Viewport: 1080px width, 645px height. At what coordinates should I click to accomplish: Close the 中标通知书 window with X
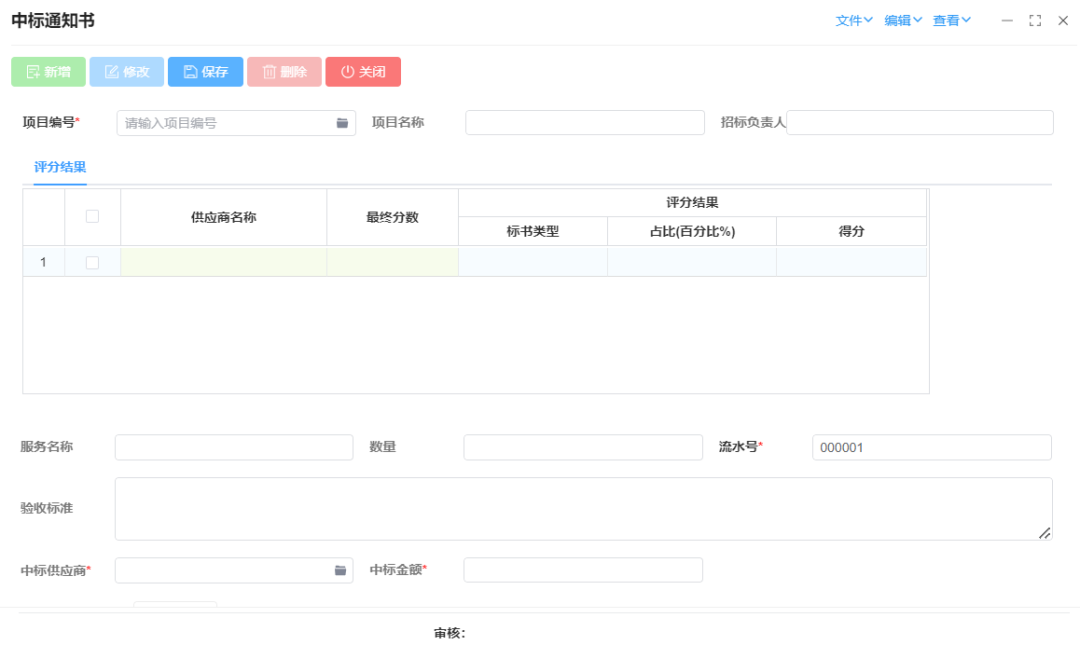(1063, 21)
